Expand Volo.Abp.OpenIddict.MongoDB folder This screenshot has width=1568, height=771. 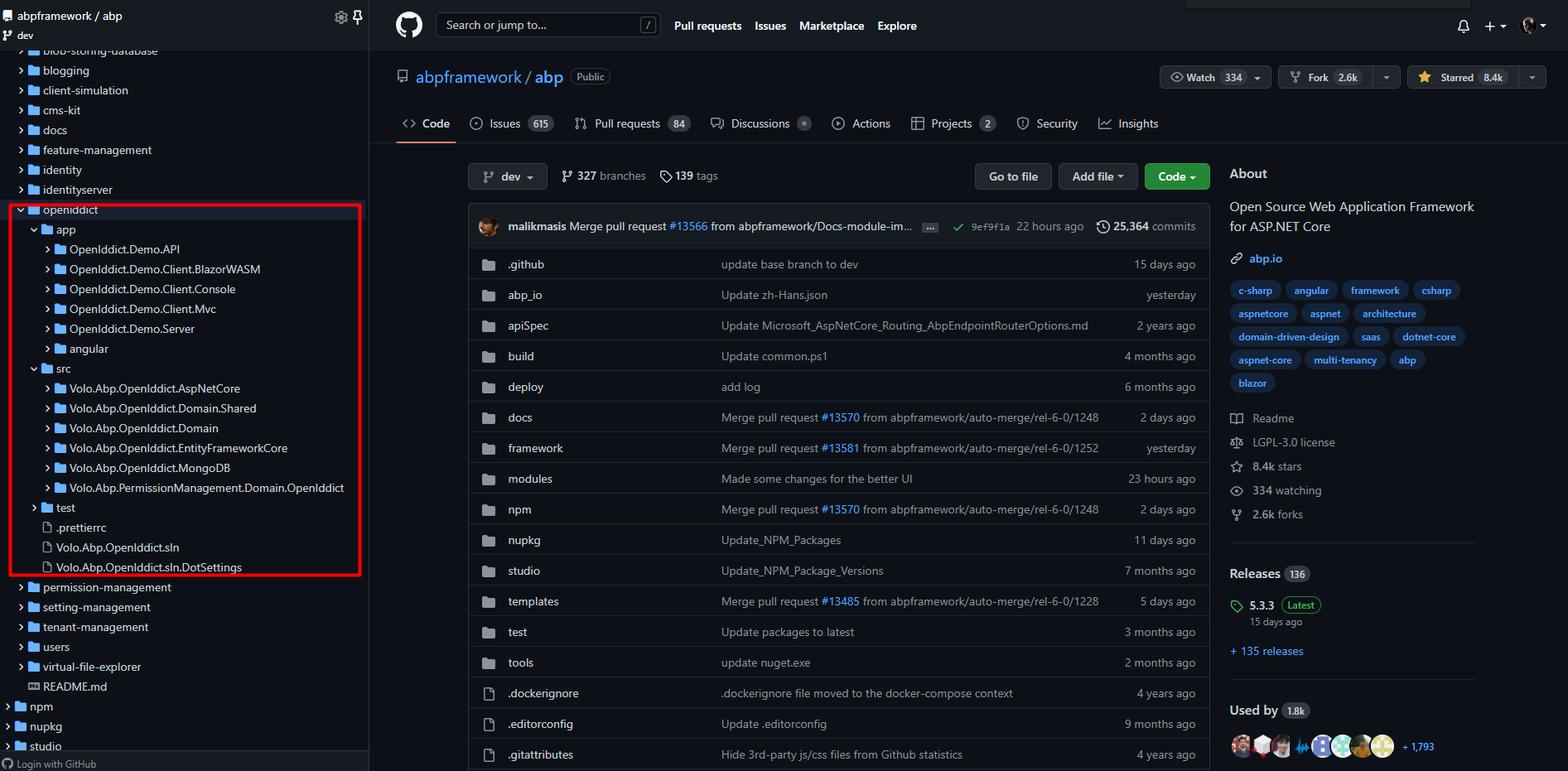(47, 468)
